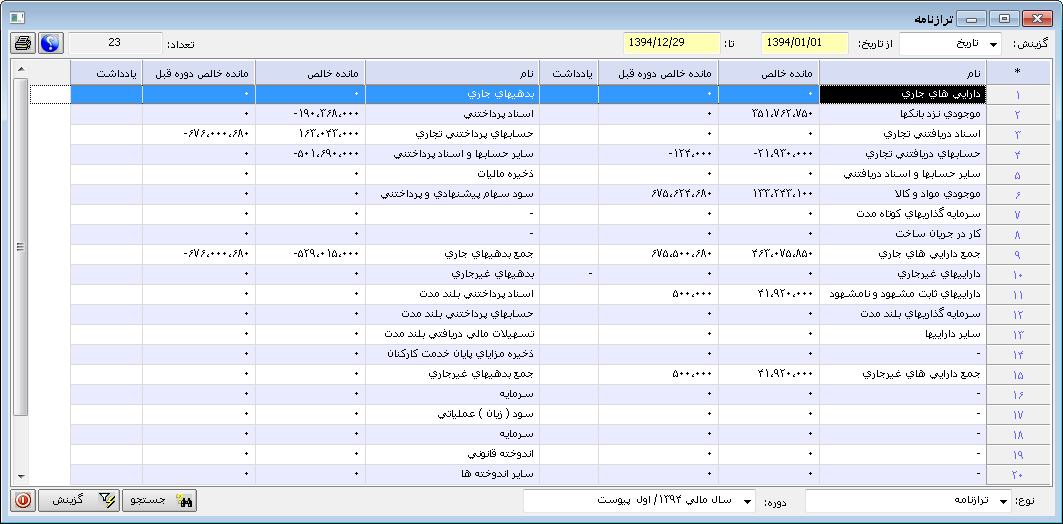Select سرمايه گذاريهاي كوتاه مدت cell

902,214
